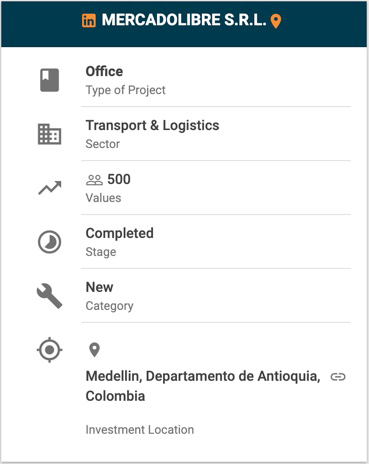Open the LinkedIn icon beside MercadoLibre
The image size is (369, 464).
click(89, 21)
